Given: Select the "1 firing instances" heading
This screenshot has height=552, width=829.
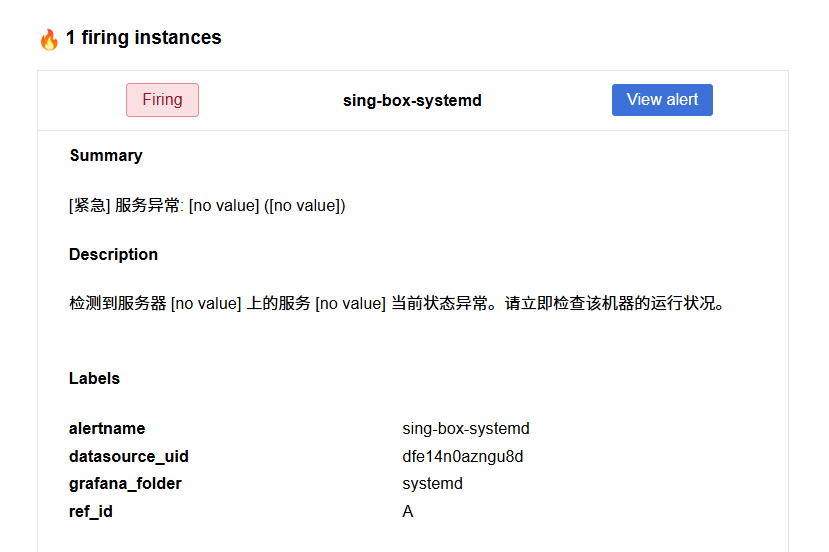Looking at the screenshot, I should point(143,38).
